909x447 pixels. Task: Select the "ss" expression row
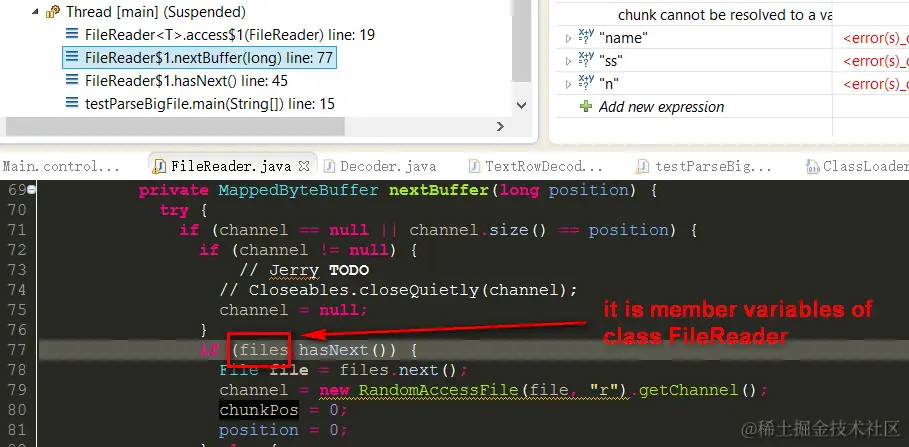click(x=732, y=61)
